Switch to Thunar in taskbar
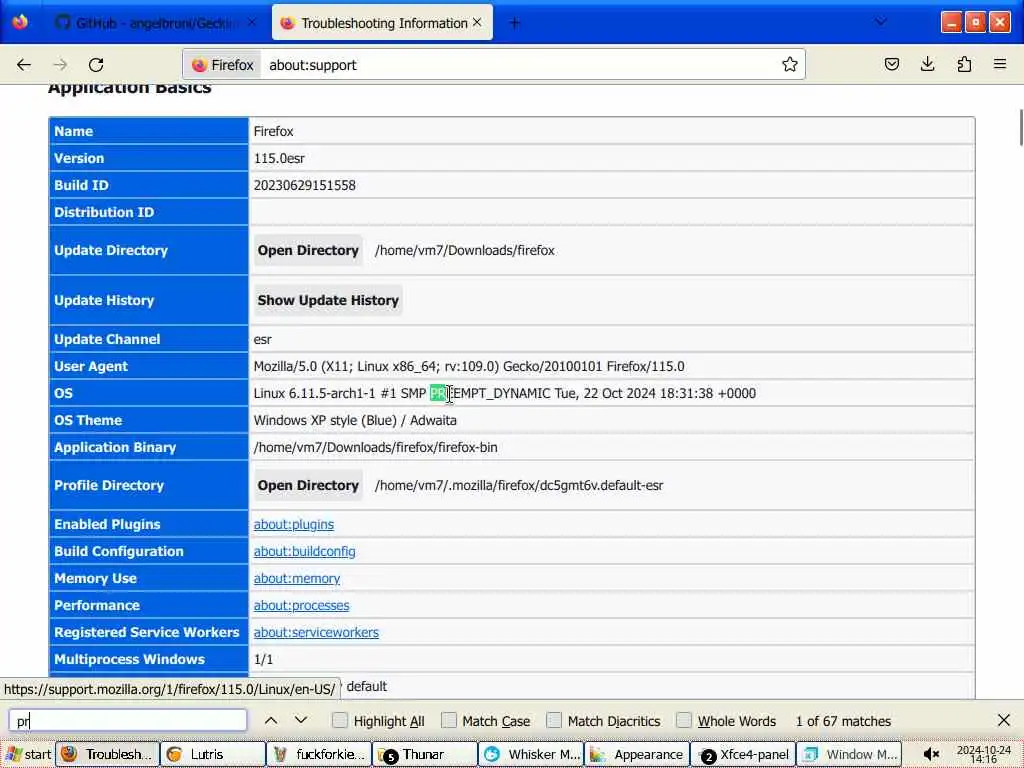The width and height of the screenshot is (1024, 768). point(424,754)
